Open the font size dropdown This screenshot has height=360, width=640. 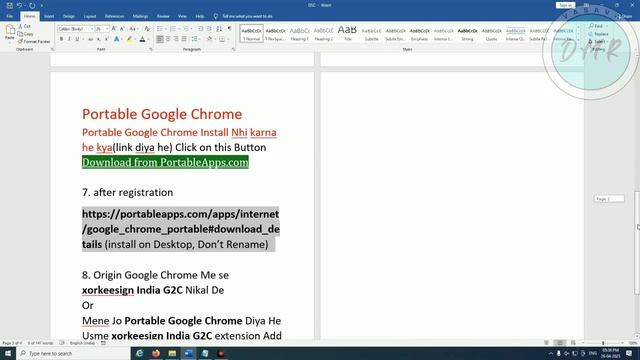pyautogui.click(x=107, y=29)
